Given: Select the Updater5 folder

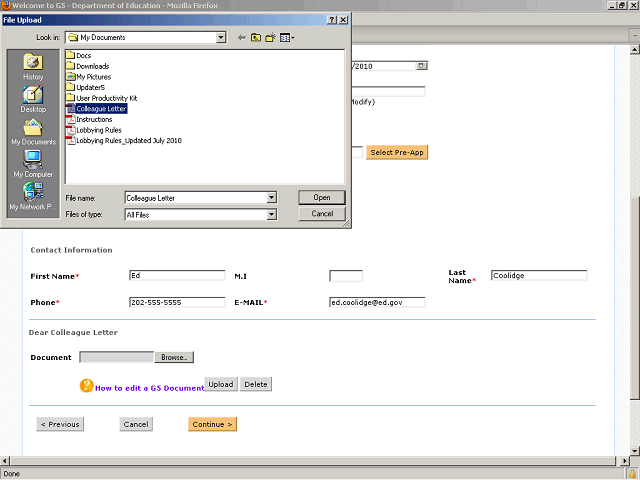Looking at the screenshot, I should pos(85,87).
